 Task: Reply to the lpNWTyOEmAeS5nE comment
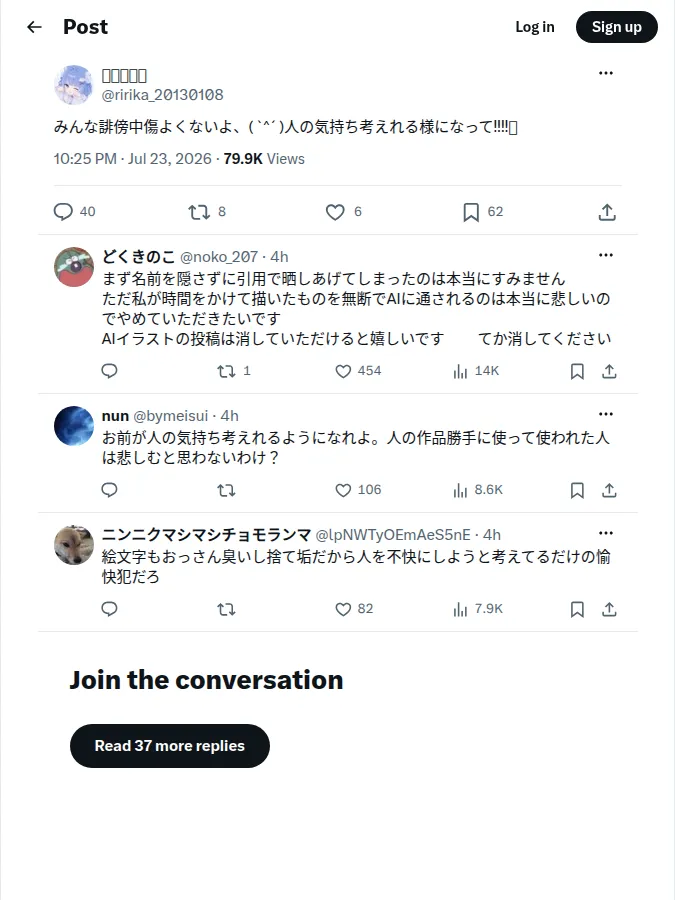click(x=109, y=608)
